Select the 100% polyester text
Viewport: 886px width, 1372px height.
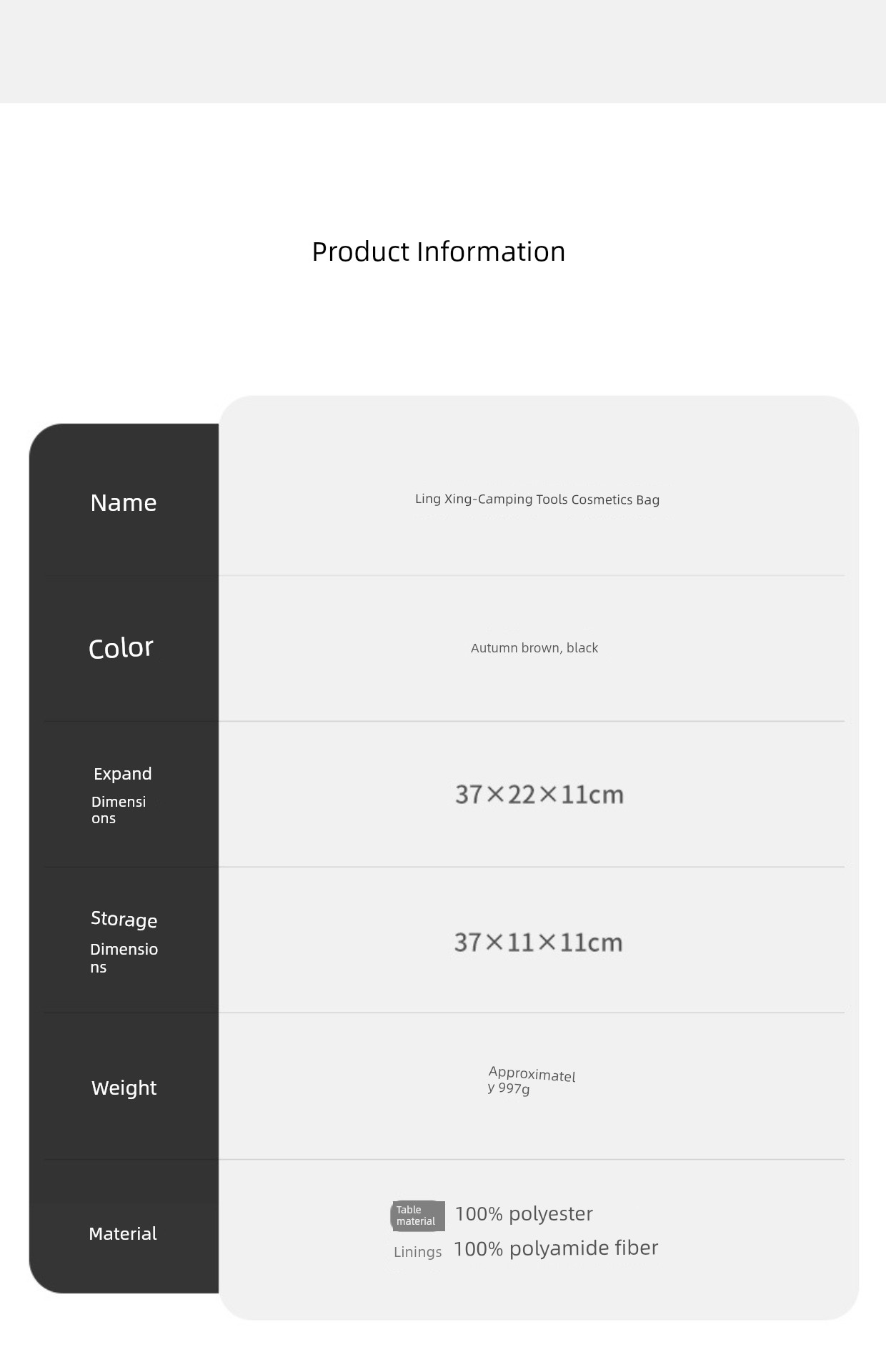524,1214
